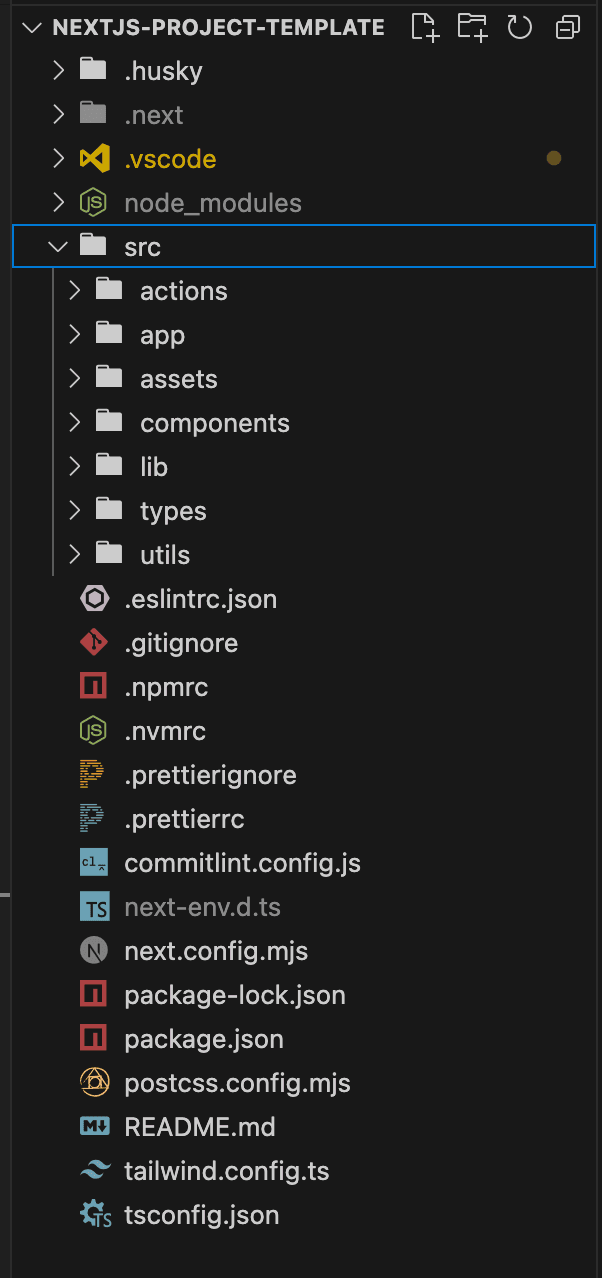602x1278 pixels.
Task: Click the New File icon in Explorer toolbar
Action: point(424,27)
